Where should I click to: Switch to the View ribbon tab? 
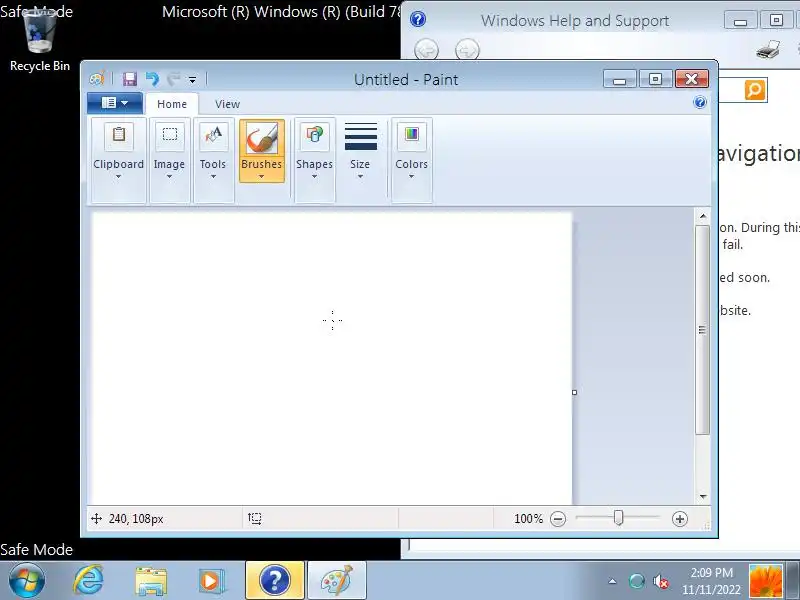tap(227, 104)
